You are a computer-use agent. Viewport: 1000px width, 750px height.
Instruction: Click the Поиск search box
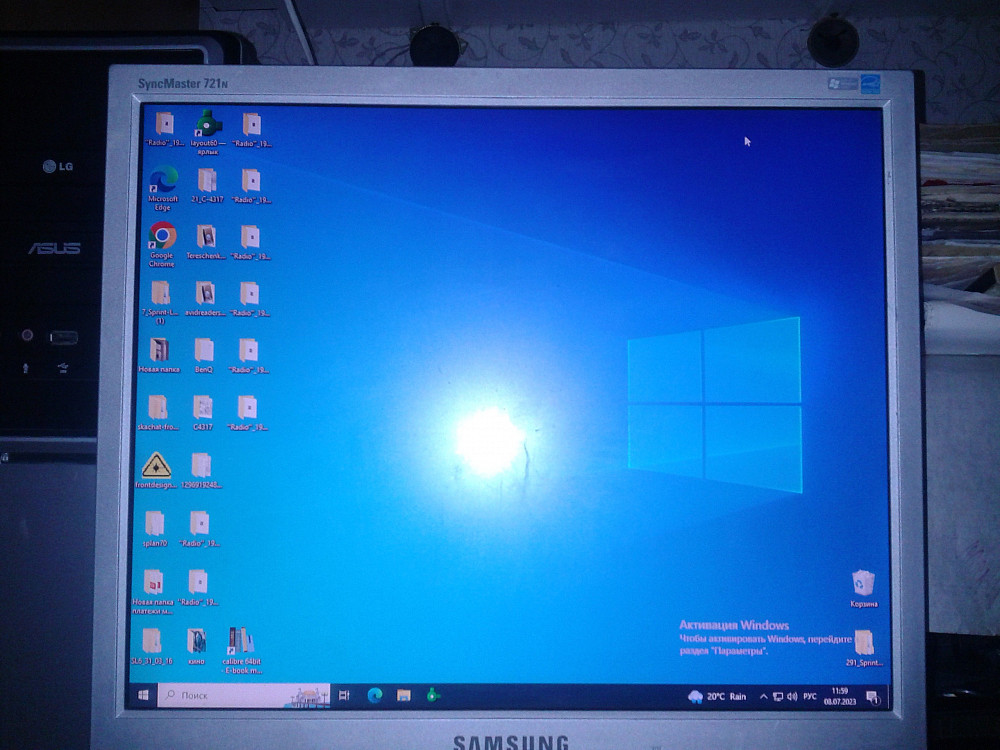(230, 694)
